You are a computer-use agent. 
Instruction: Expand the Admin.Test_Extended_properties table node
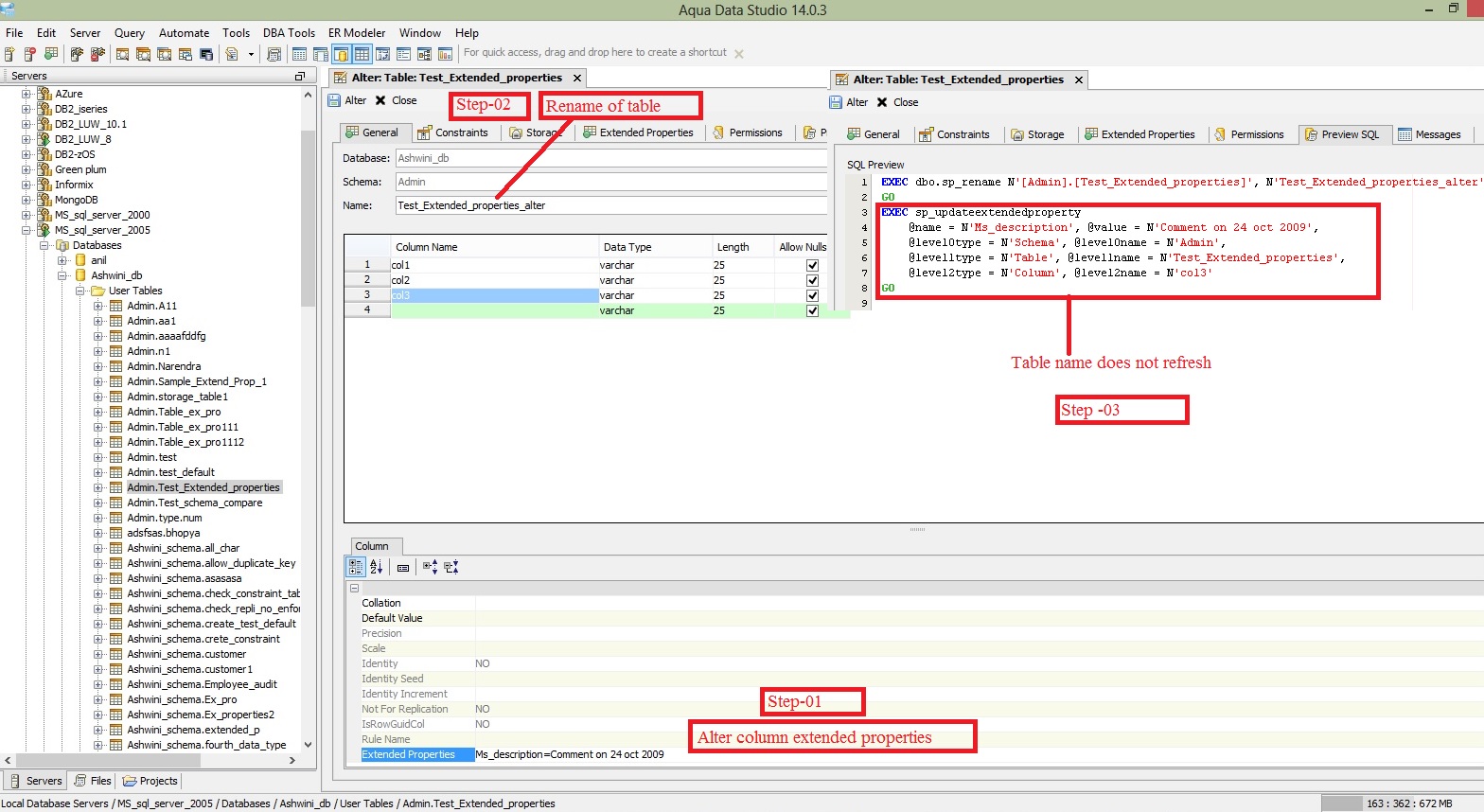coord(98,487)
